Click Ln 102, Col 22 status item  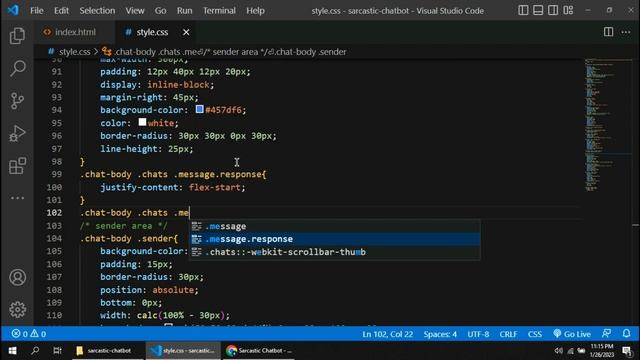387,334
